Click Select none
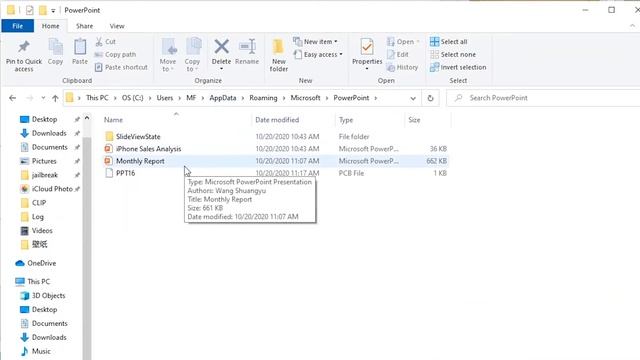Screen dimensions: 640x360 coord(453,54)
